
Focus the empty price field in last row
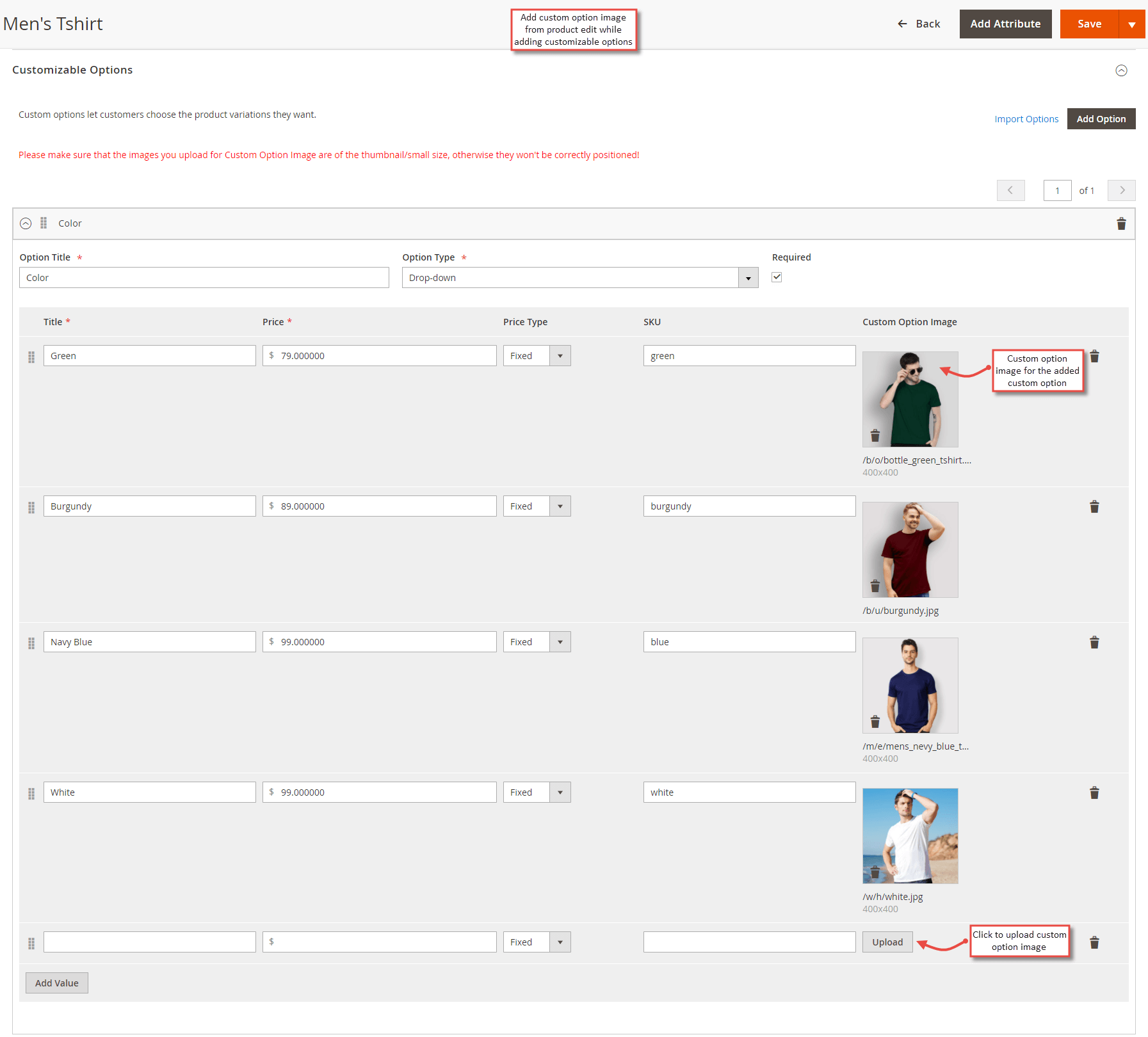380,942
